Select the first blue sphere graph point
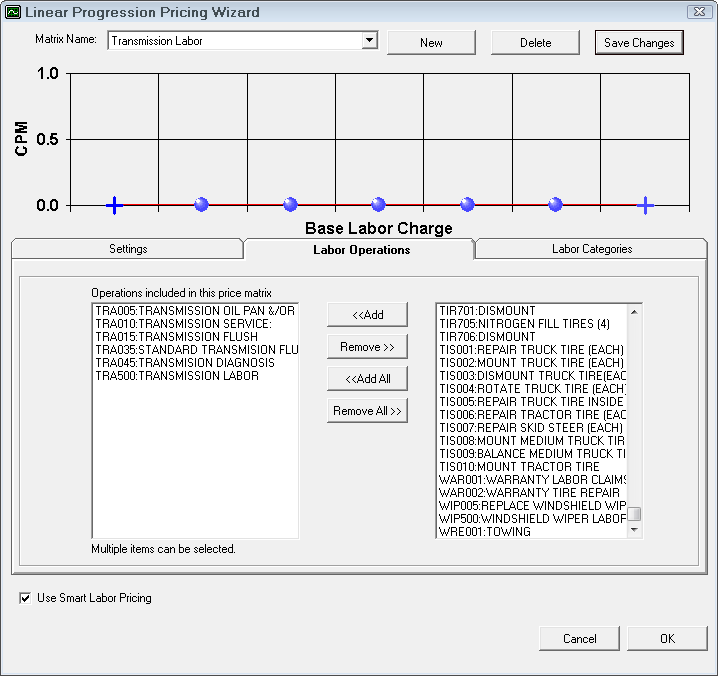 click(202, 205)
